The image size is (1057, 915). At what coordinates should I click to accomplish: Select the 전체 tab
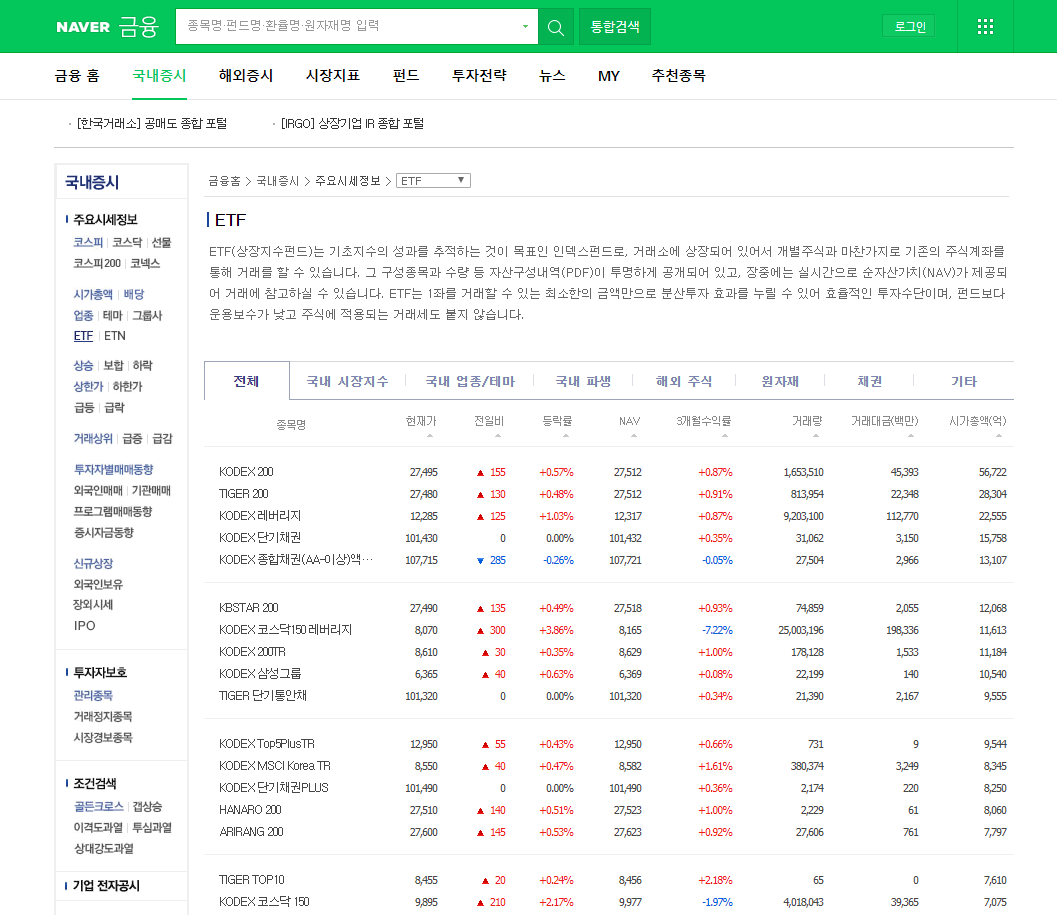247,381
